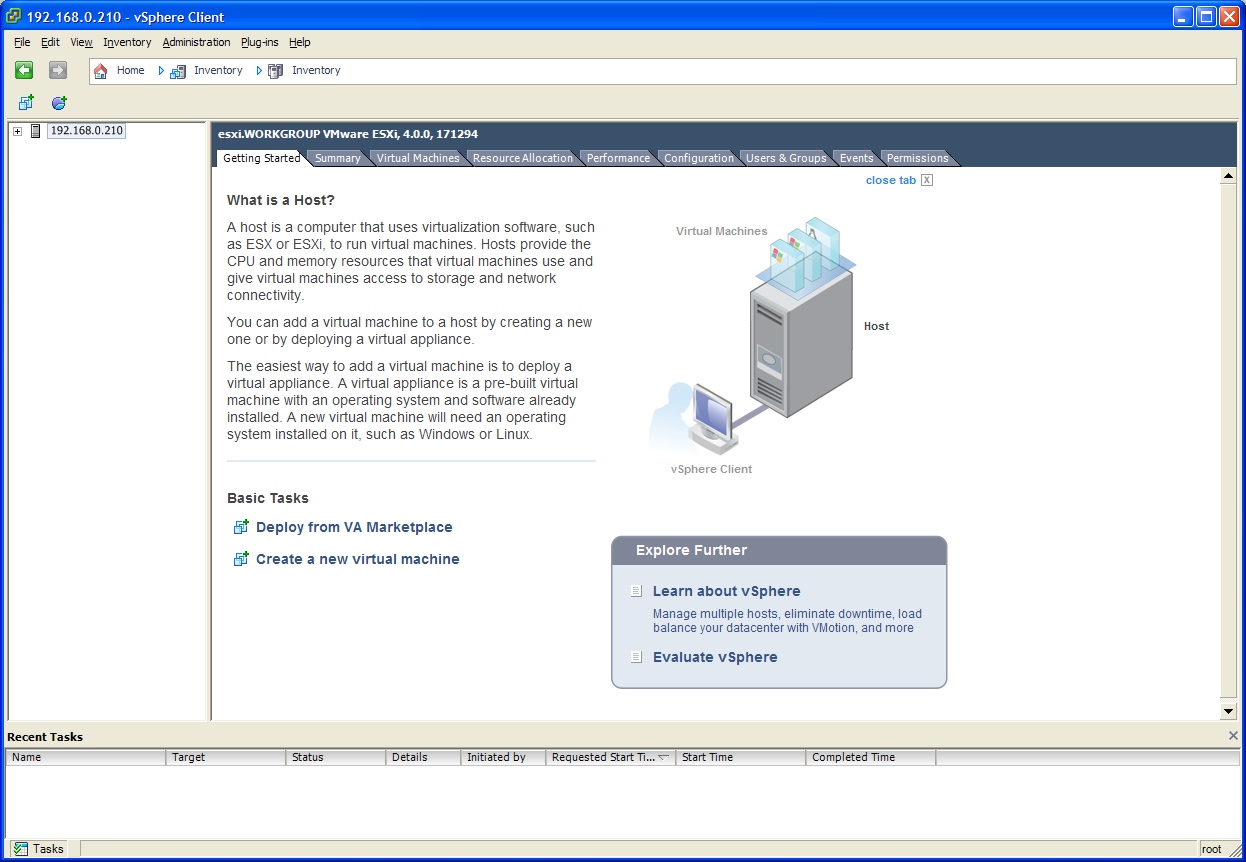Image resolution: width=1246 pixels, height=862 pixels.
Task: Select the host server icon in tree
Action: (x=36, y=131)
